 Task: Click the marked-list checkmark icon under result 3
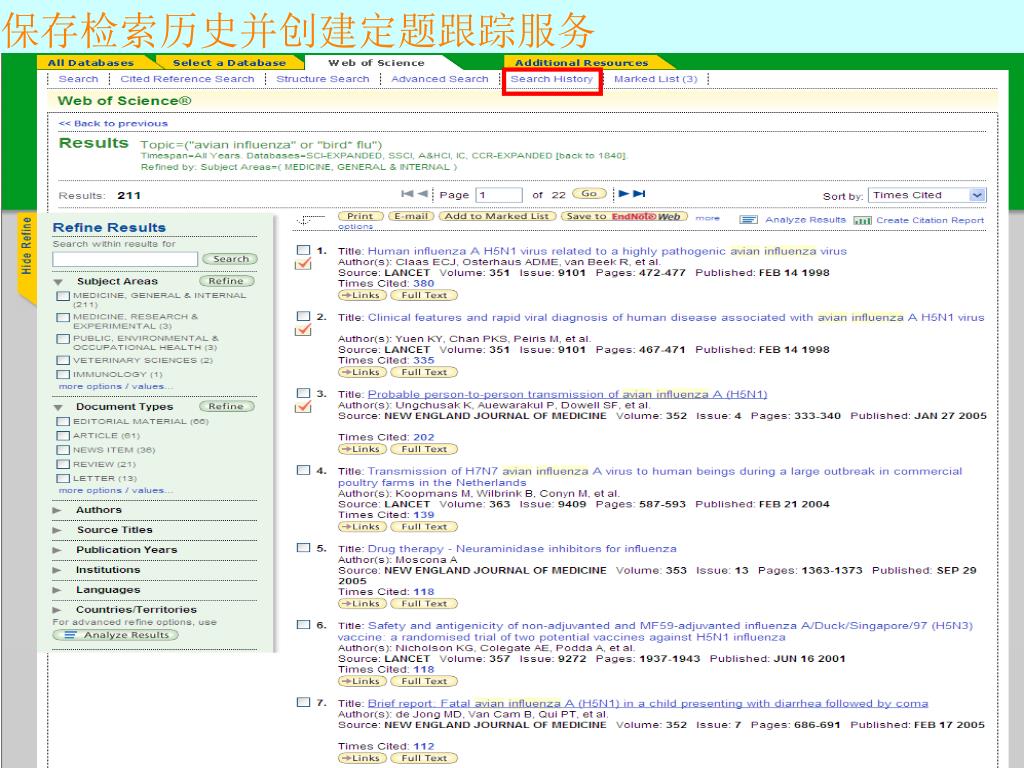point(304,407)
